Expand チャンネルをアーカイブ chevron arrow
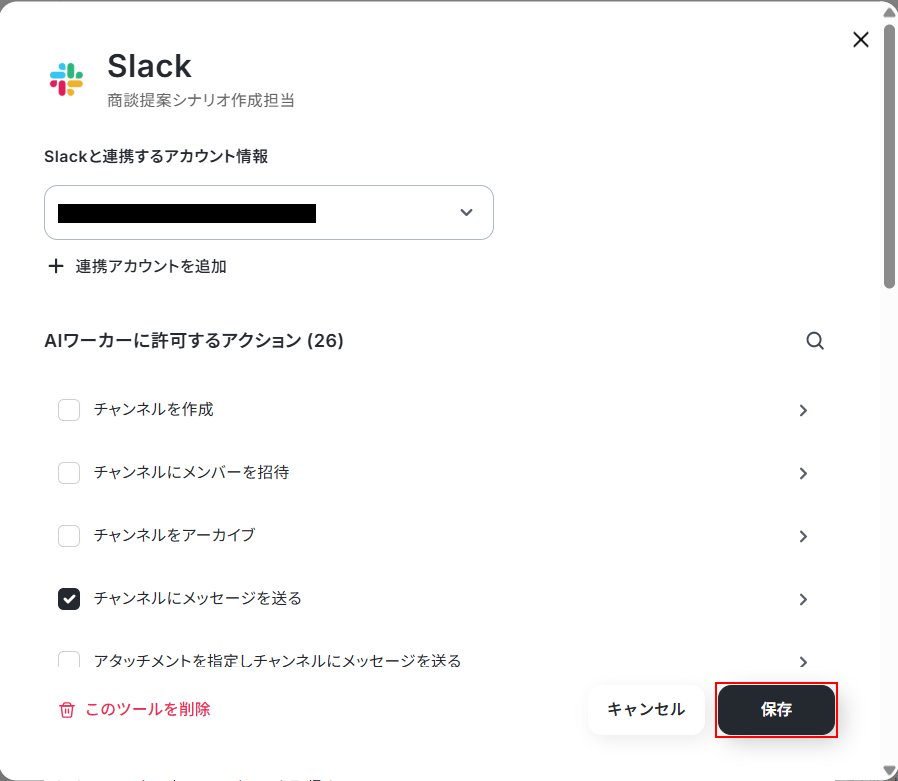The image size is (898, 781). point(803,537)
